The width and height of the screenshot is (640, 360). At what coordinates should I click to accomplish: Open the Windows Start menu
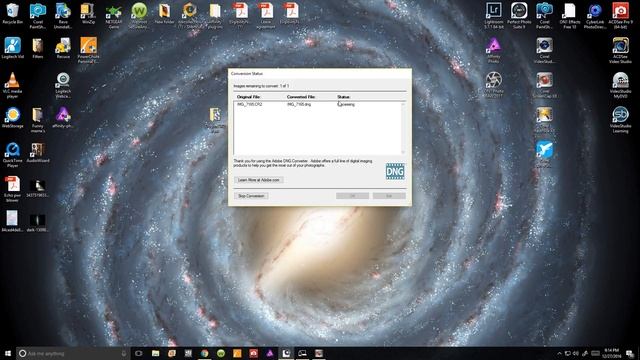(7, 353)
